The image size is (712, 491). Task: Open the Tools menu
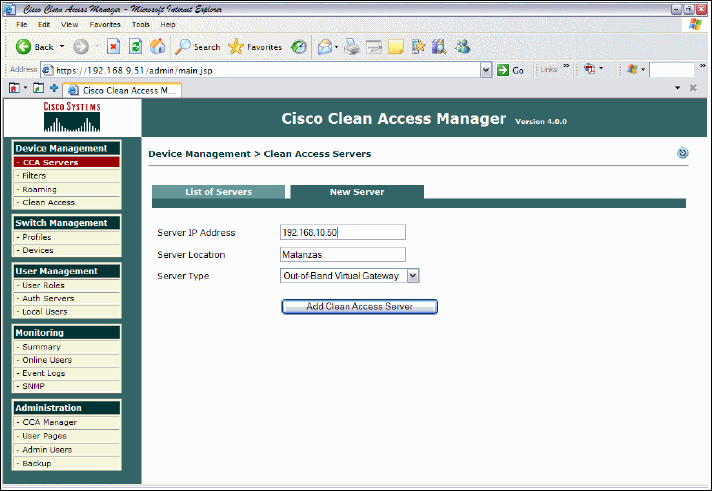click(141, 24)
